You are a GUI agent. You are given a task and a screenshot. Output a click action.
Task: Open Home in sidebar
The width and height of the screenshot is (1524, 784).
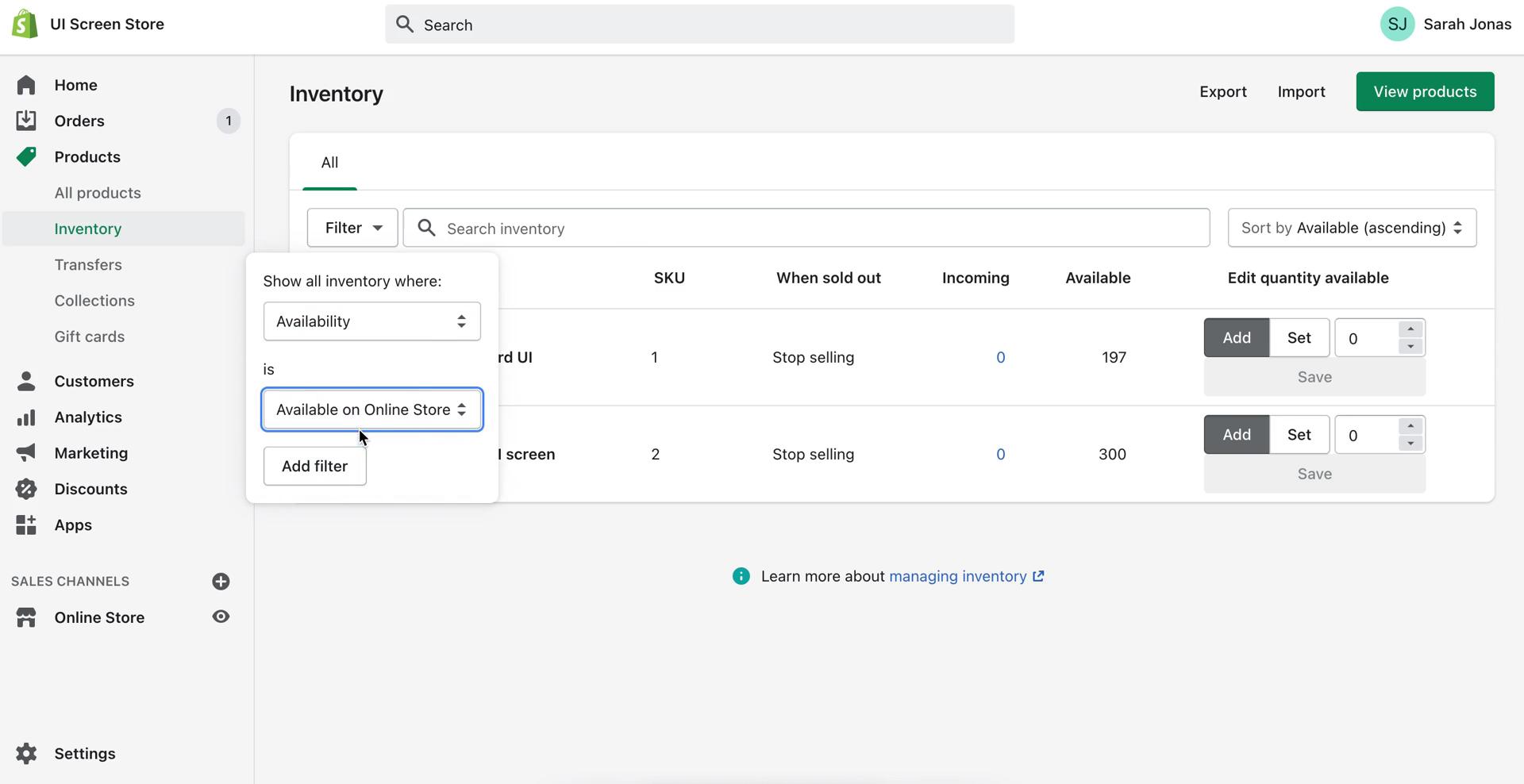(75, 85)
